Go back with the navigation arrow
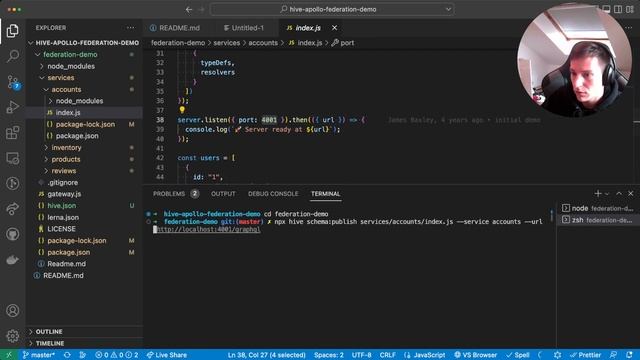The width and height of the screenshot is (640, 360). pyautogui.click(x=189, y=9)
